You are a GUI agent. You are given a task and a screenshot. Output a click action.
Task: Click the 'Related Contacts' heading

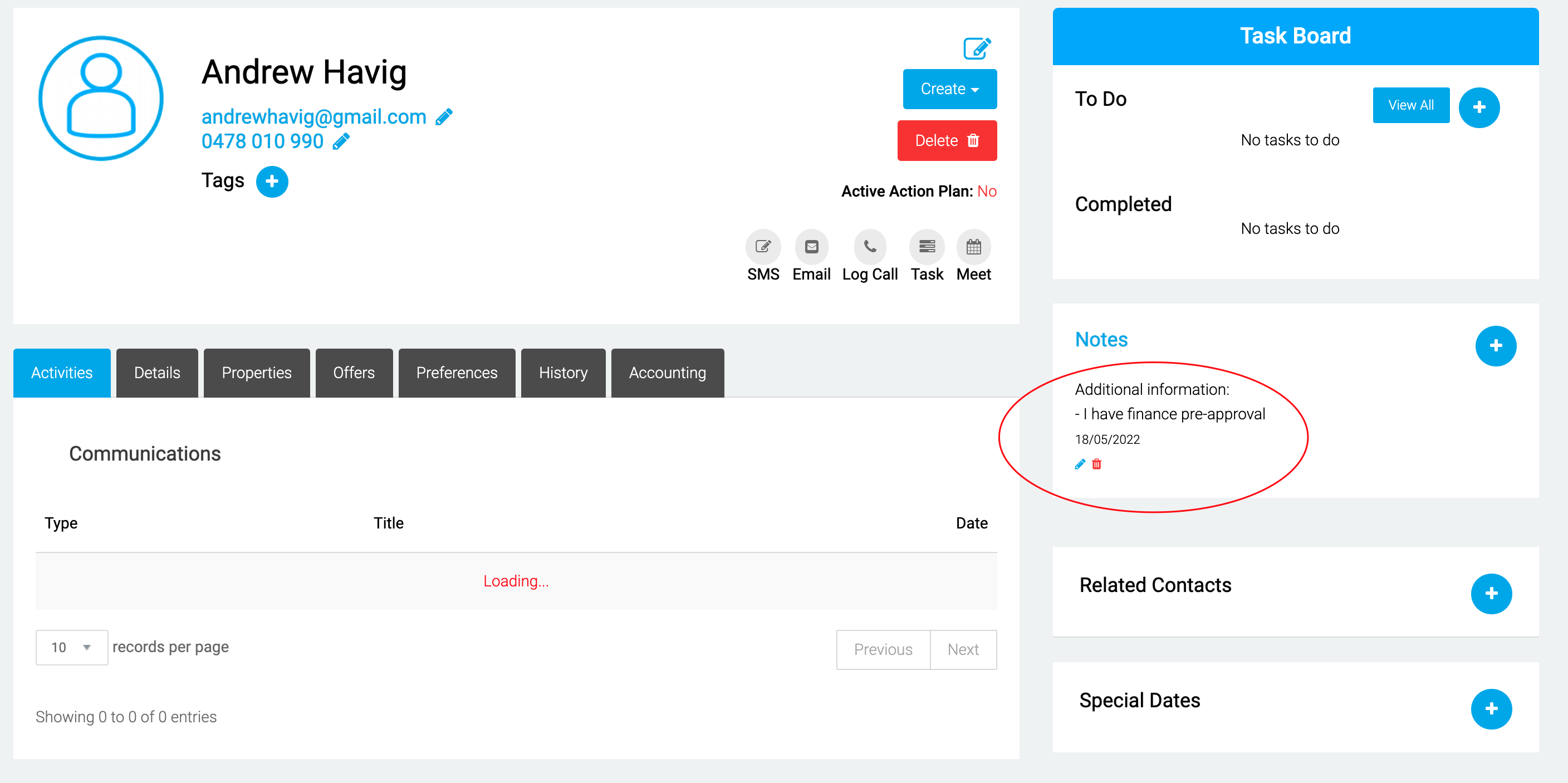click(1155, 585)
